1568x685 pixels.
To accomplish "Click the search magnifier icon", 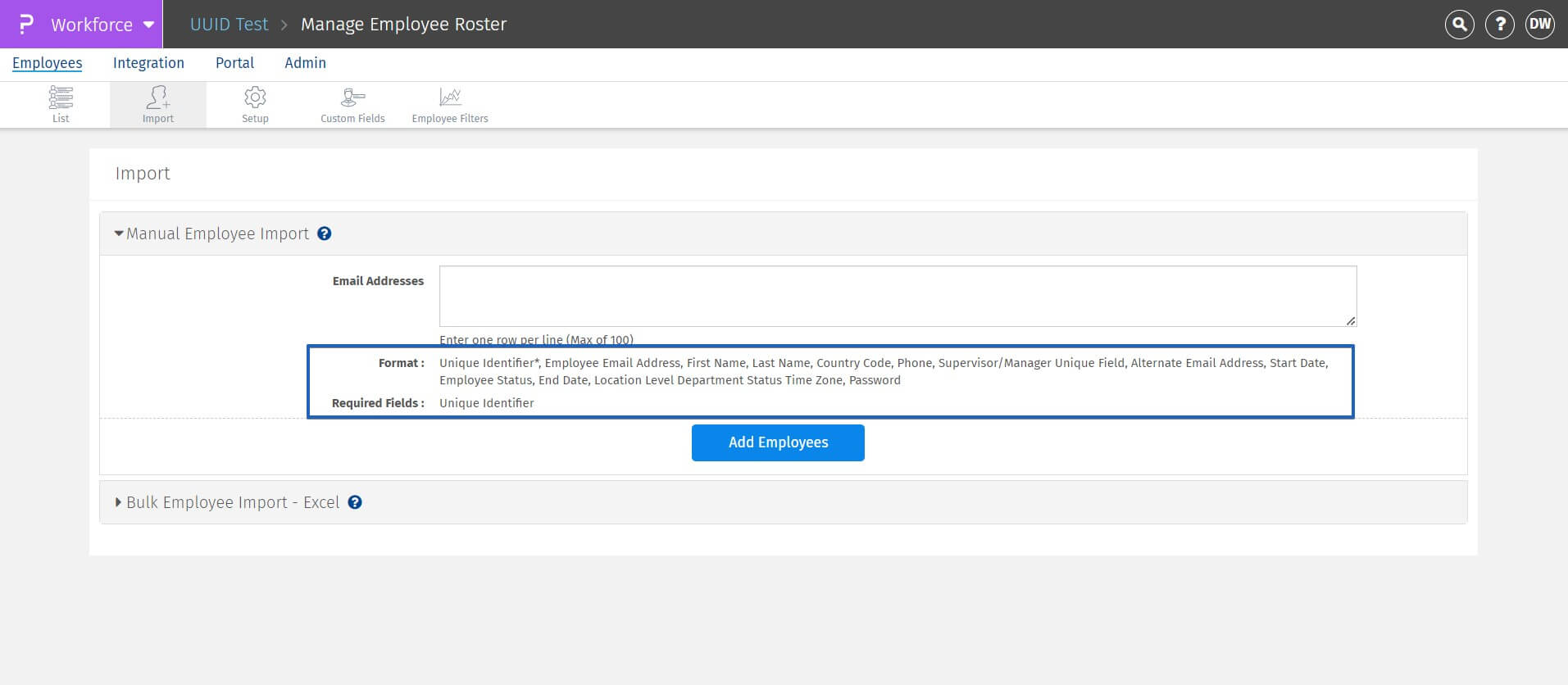I will 1459,25.
